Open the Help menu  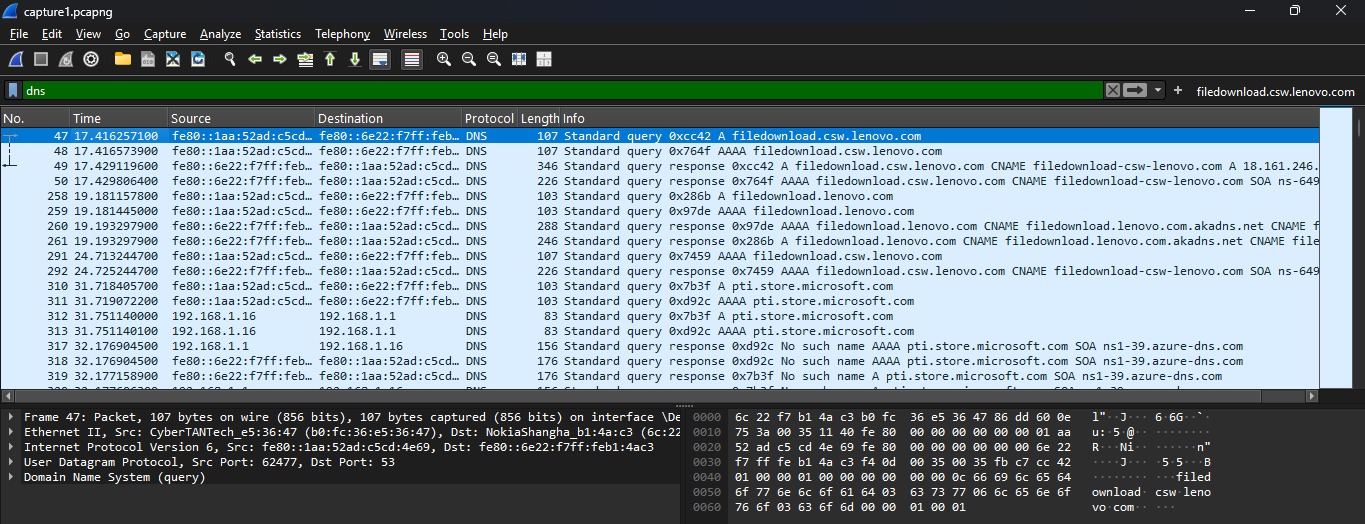click(x=495, y=34)
